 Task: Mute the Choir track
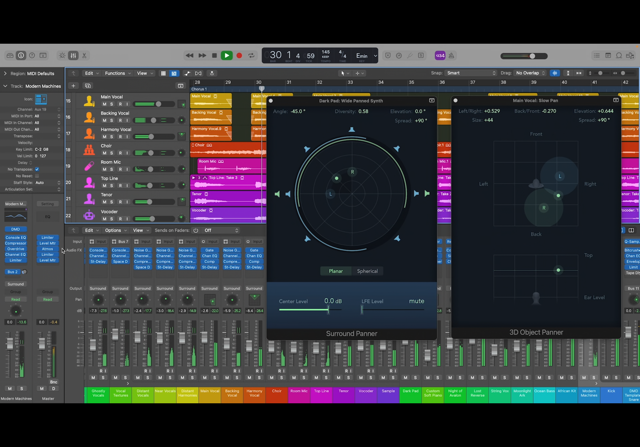pos(104,153)
